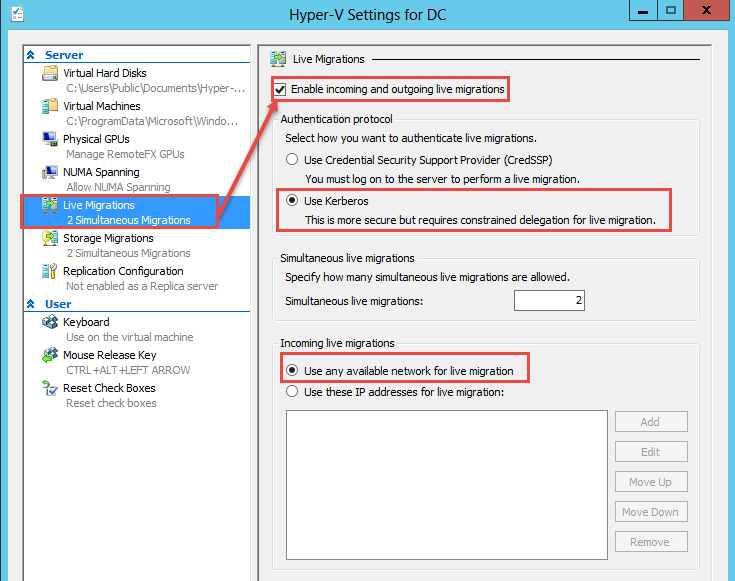This screenshot has height=581, width=735.
Task: Click the Replication Configuration icon
Action: (x=50, y=271)
